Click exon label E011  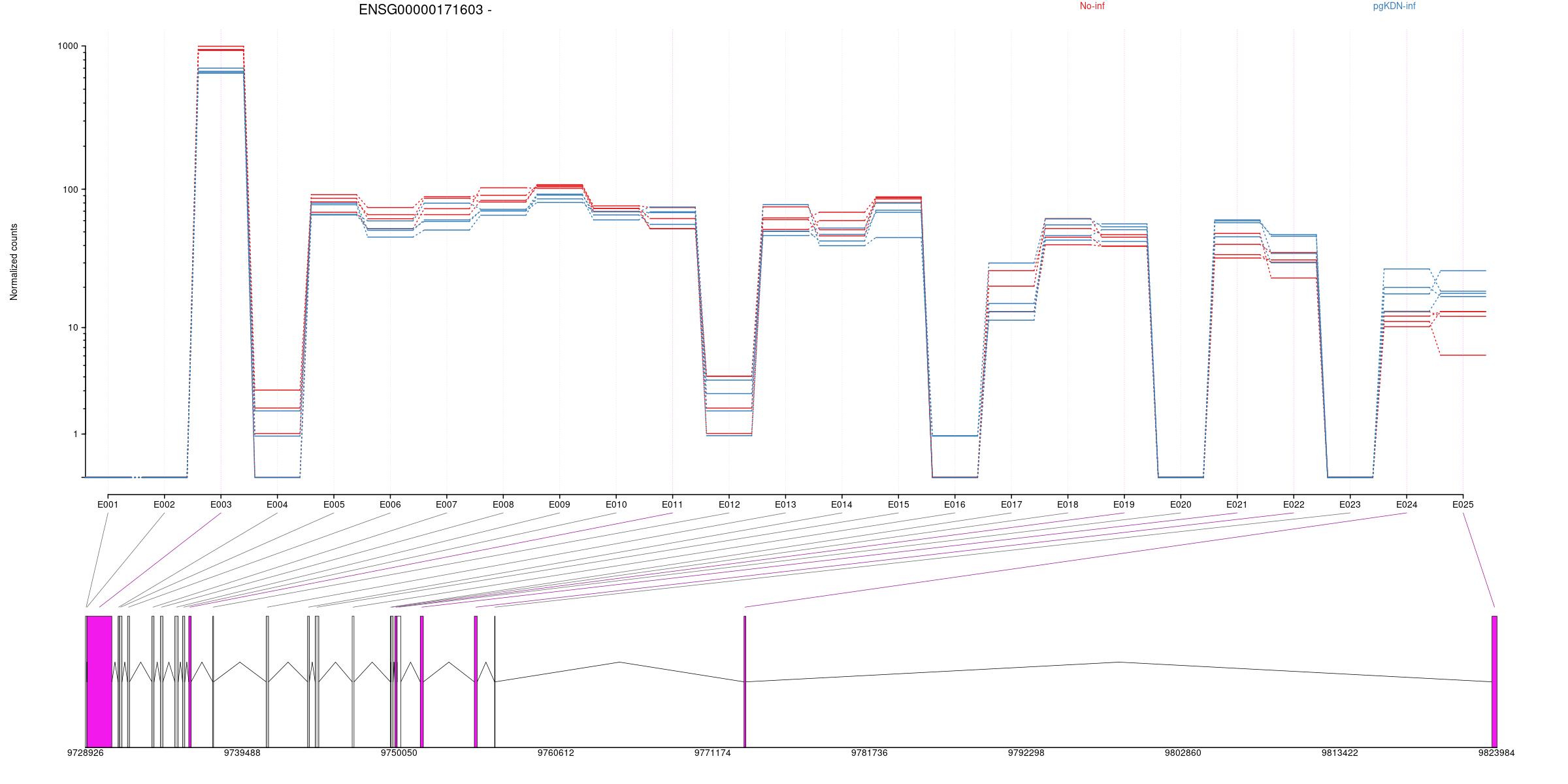(x=672, y=504)
